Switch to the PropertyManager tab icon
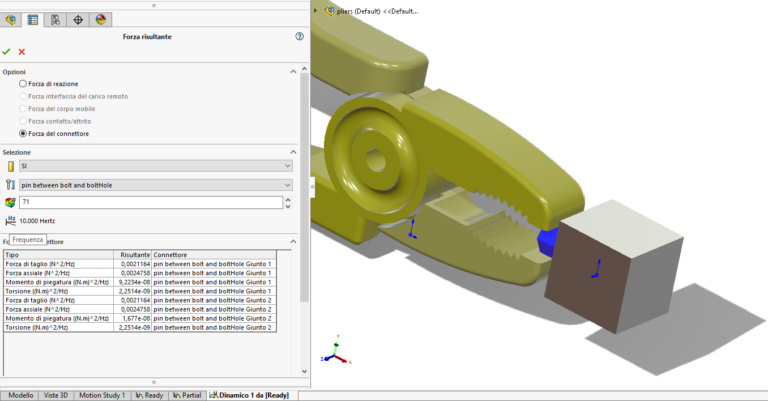The image size is (768, 401). [x=33, y=19]
